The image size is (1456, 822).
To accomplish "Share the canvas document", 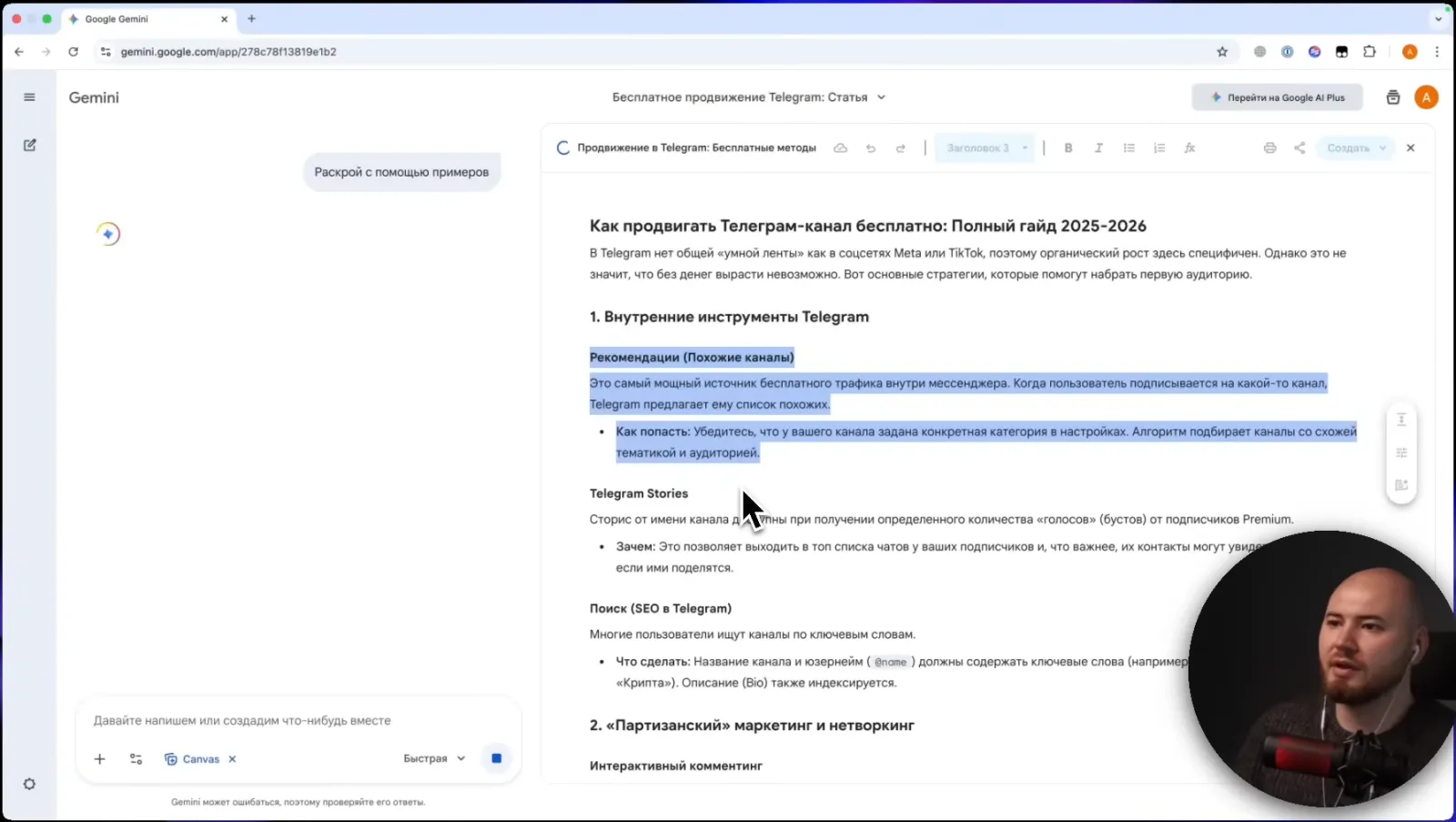I will (1299, 147).
